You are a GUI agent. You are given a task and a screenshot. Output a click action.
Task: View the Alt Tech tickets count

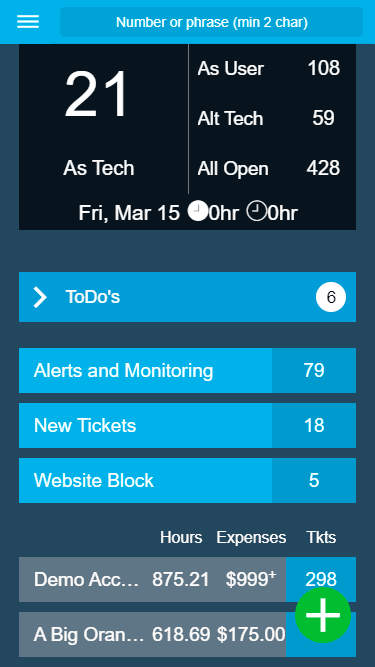click(x=266, y=118)
